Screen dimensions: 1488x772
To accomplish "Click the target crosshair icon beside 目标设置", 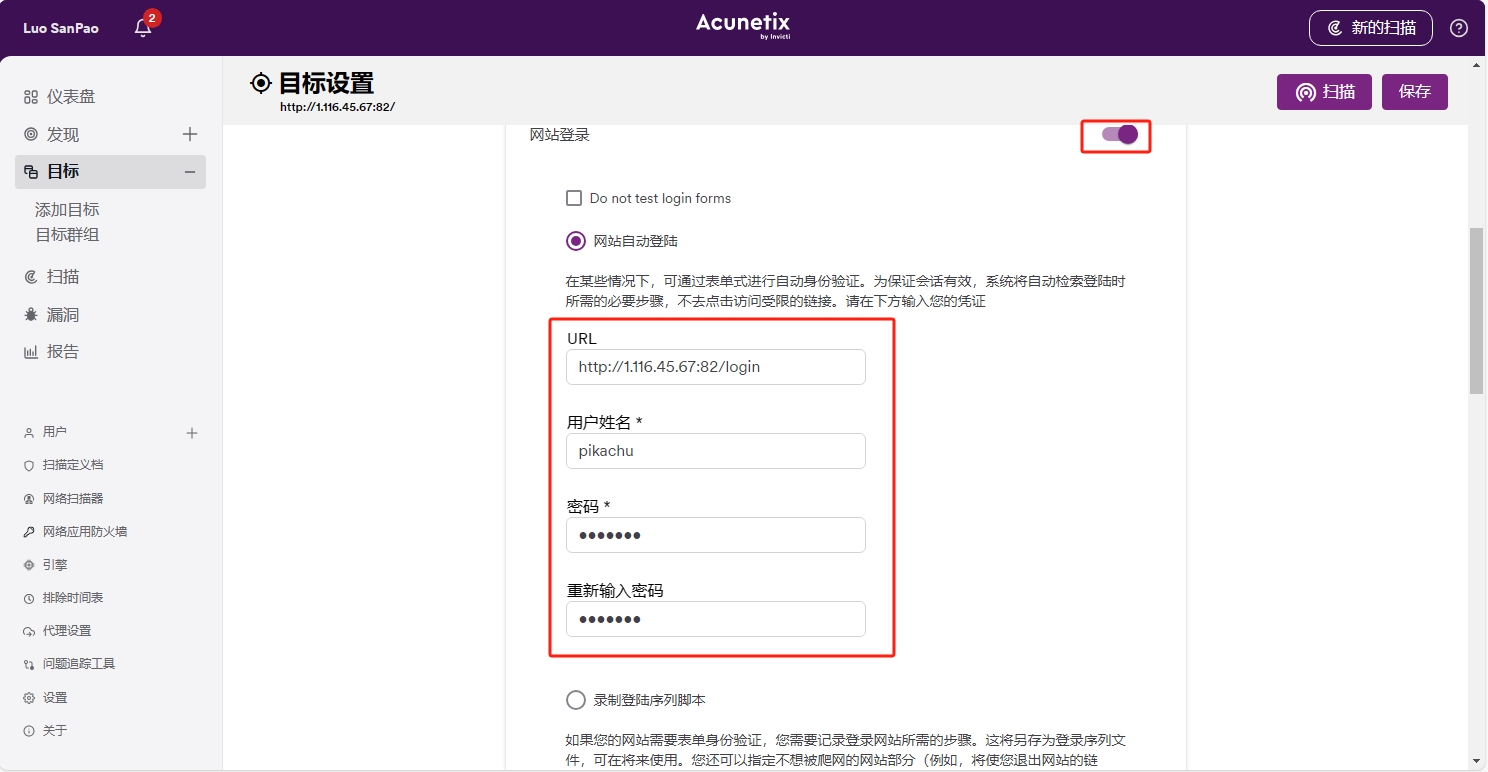I will coord(261,83).
